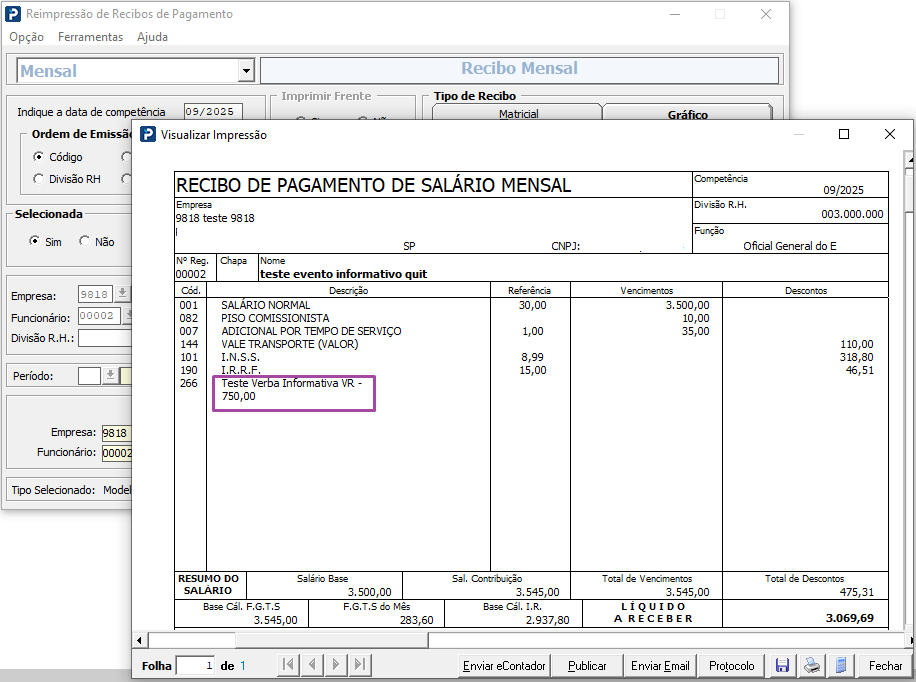Save the receipt with floppy disk icon

pyautogui.click(x=782, y=665)
